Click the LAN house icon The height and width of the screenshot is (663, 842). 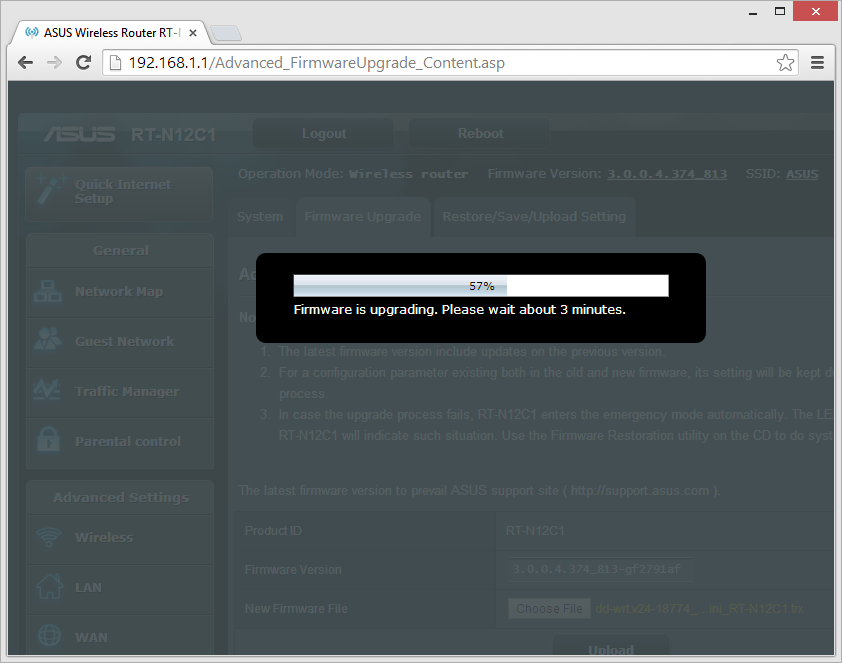(49, 586)
